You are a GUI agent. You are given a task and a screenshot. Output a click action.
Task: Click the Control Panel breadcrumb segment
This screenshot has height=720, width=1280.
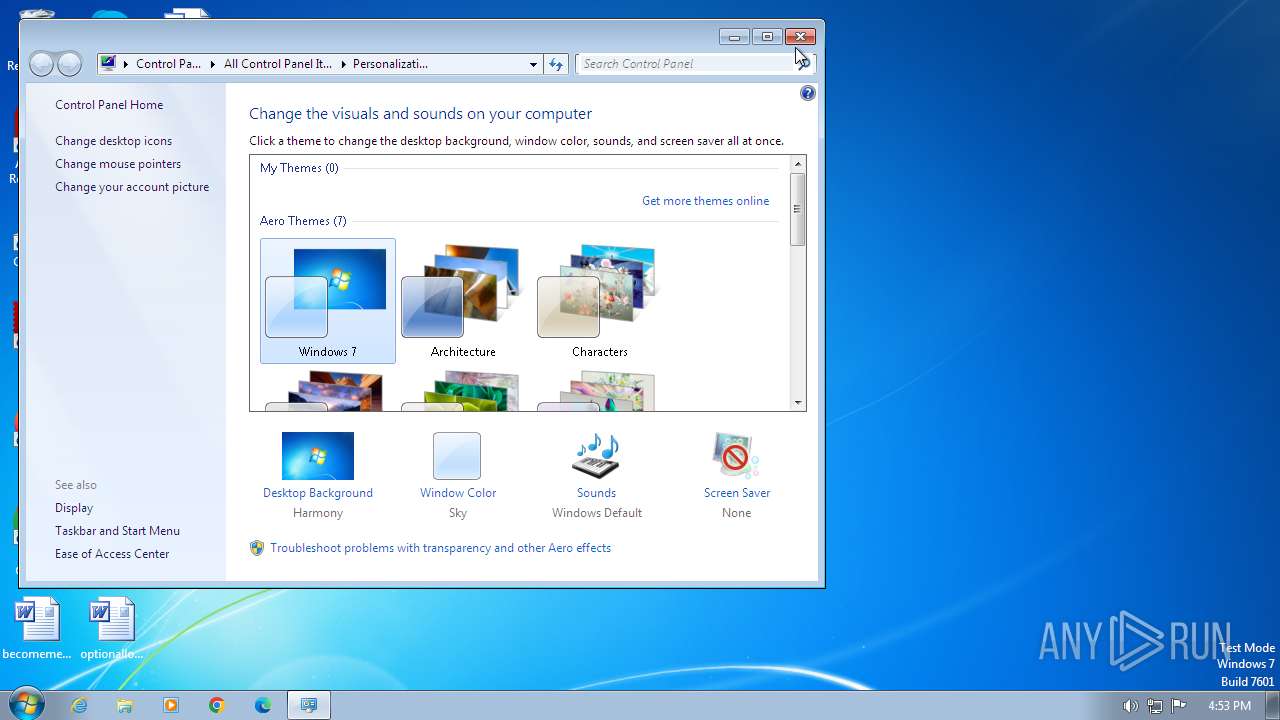[x=168, y=64]
